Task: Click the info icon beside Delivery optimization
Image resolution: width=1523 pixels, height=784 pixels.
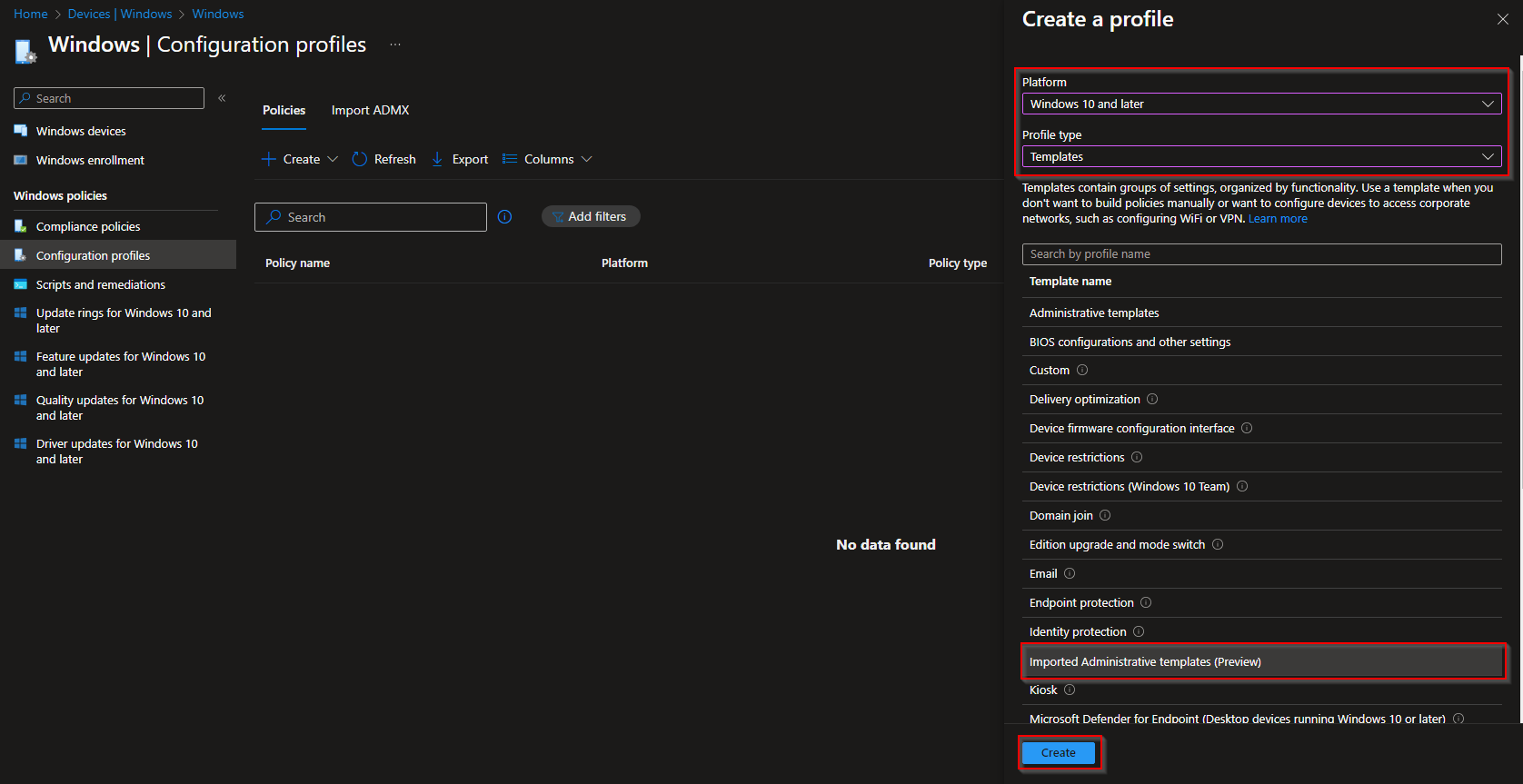Action: click(x=1152, y=399)
